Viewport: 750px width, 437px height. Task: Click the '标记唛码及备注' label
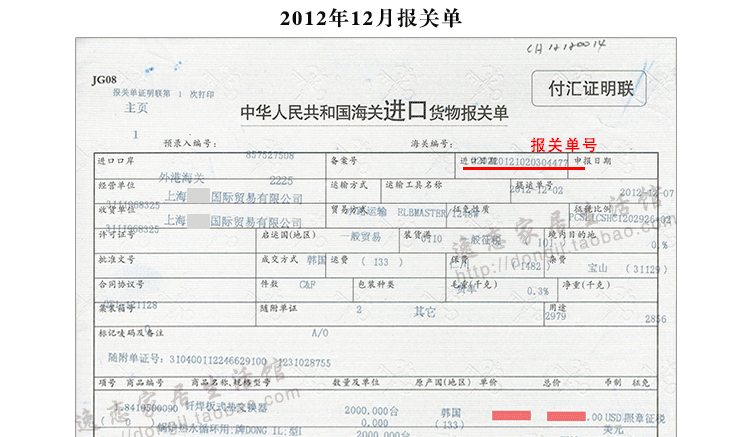(131, 333)
